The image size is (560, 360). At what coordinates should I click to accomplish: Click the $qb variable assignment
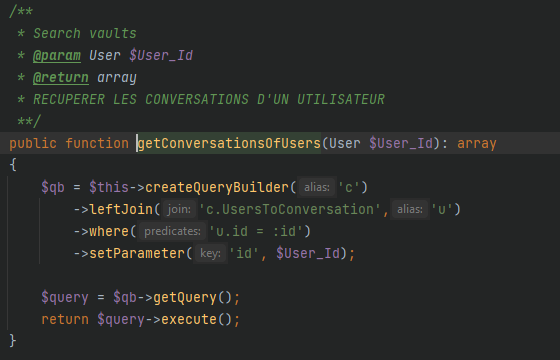click(x=53, y=188)
